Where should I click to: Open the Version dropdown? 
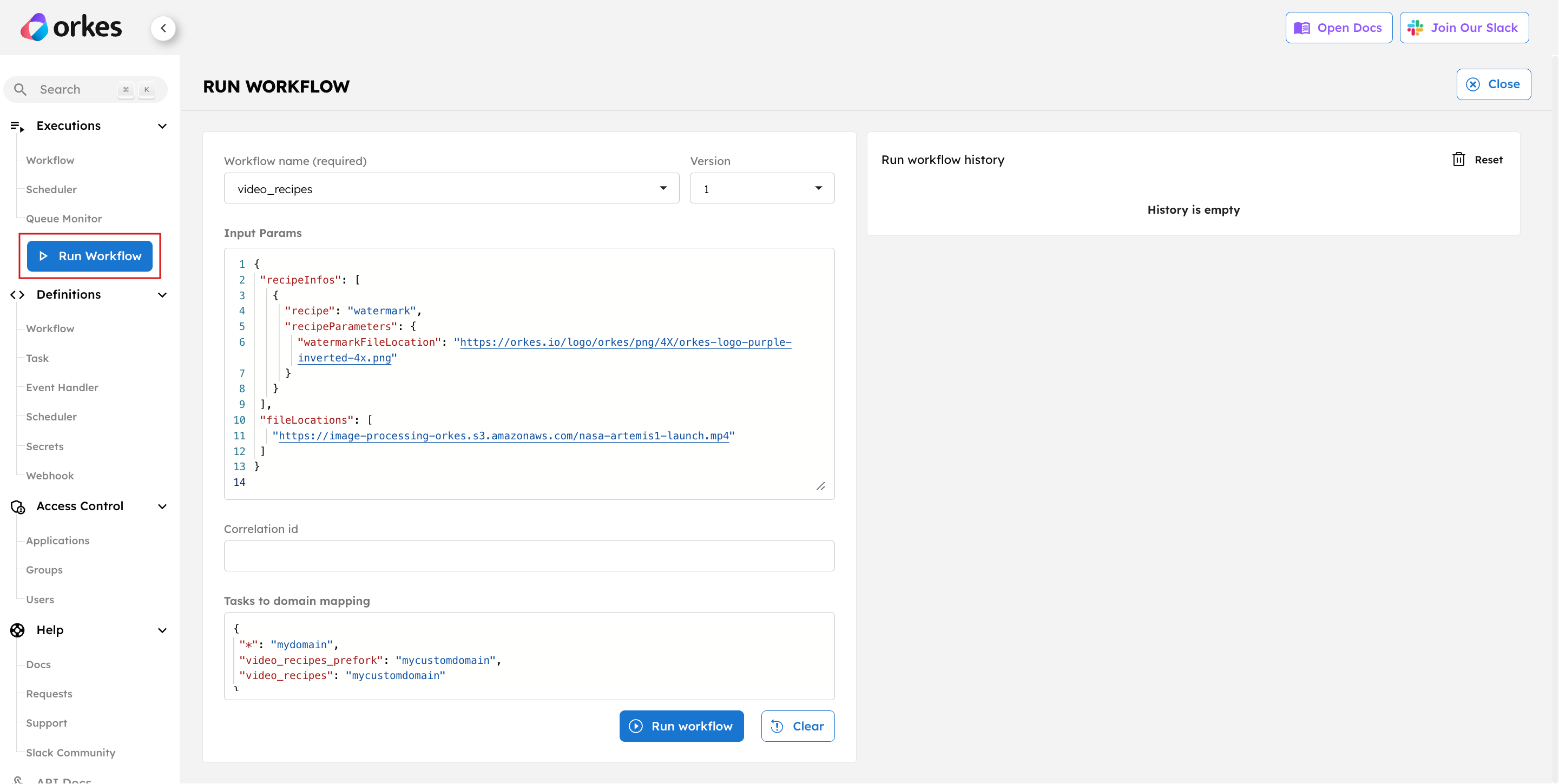tap(762, 188)
